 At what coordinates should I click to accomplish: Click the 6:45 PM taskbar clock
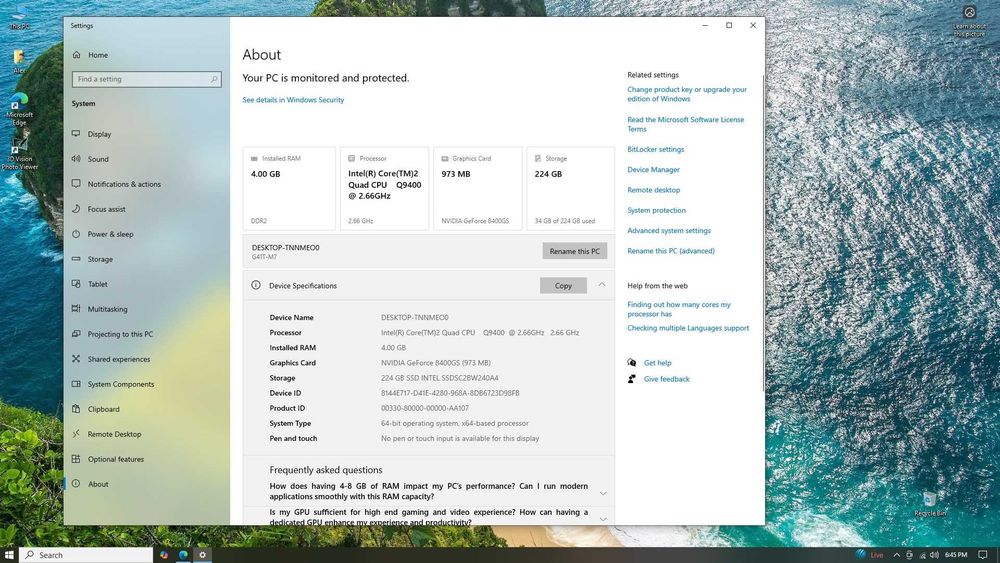956,555
